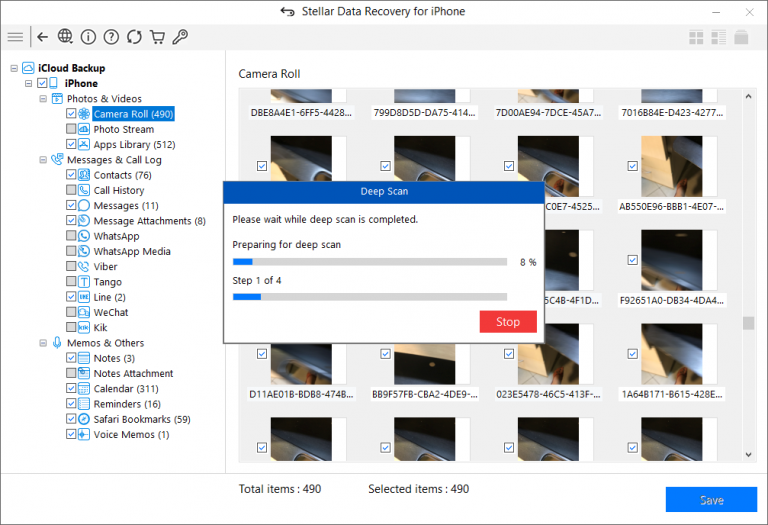Uncheck the Contacts (76) checkbox
Screen dimensions: 768x525
click(71, 175)
